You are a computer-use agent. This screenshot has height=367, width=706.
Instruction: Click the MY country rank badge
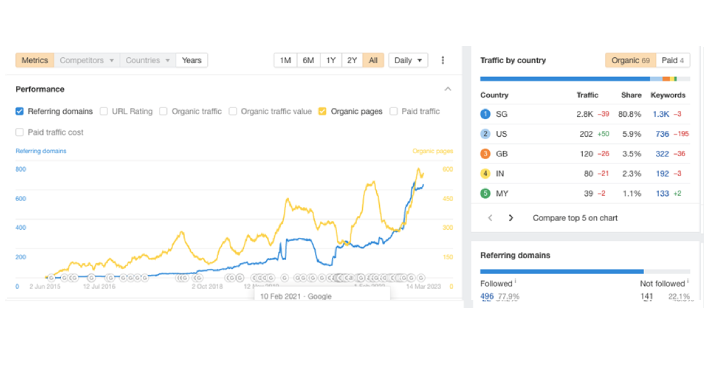point(485,194)
